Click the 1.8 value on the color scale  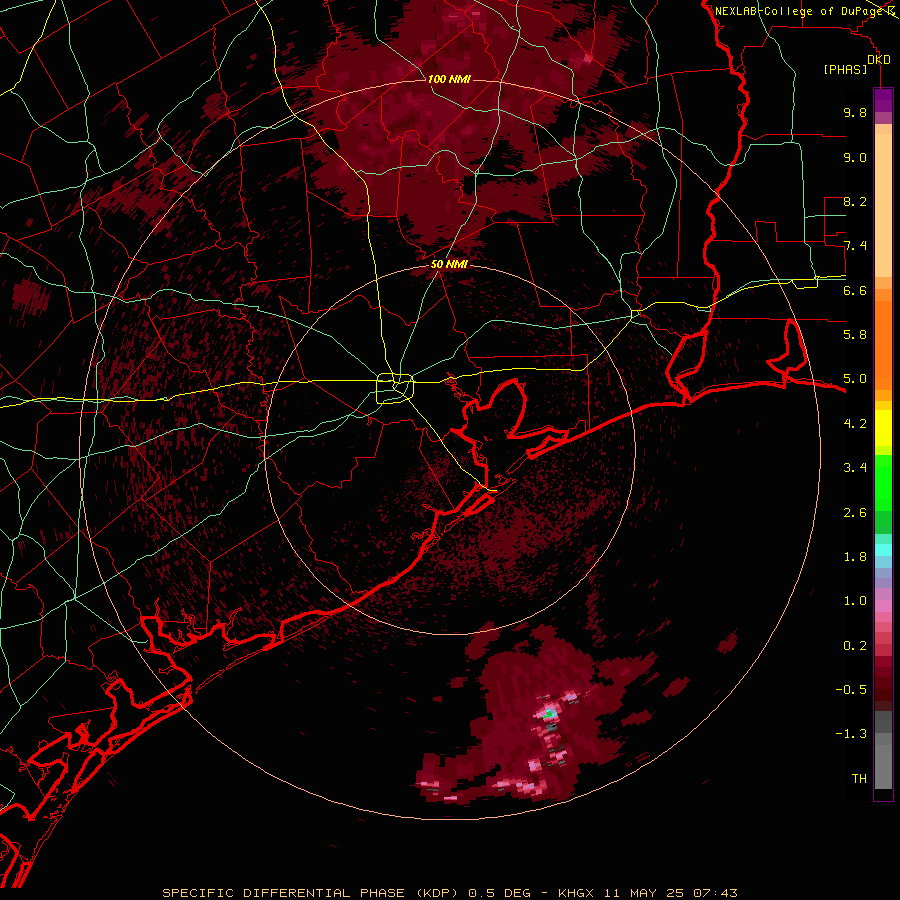(855, 557)
